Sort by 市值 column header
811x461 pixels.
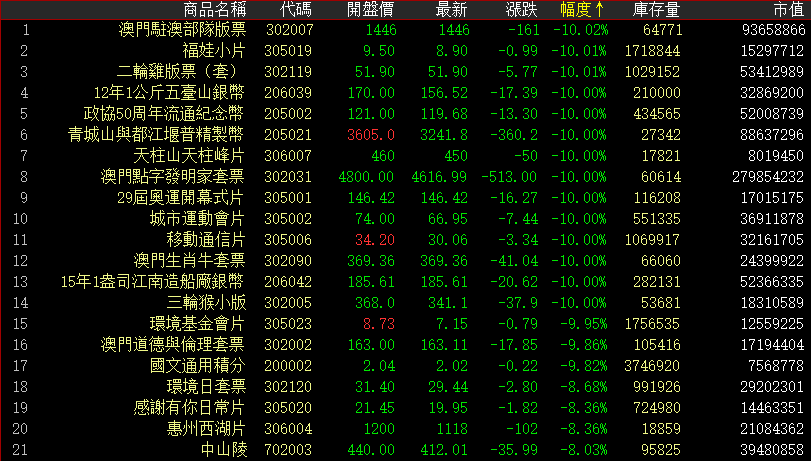pos(789,9)
